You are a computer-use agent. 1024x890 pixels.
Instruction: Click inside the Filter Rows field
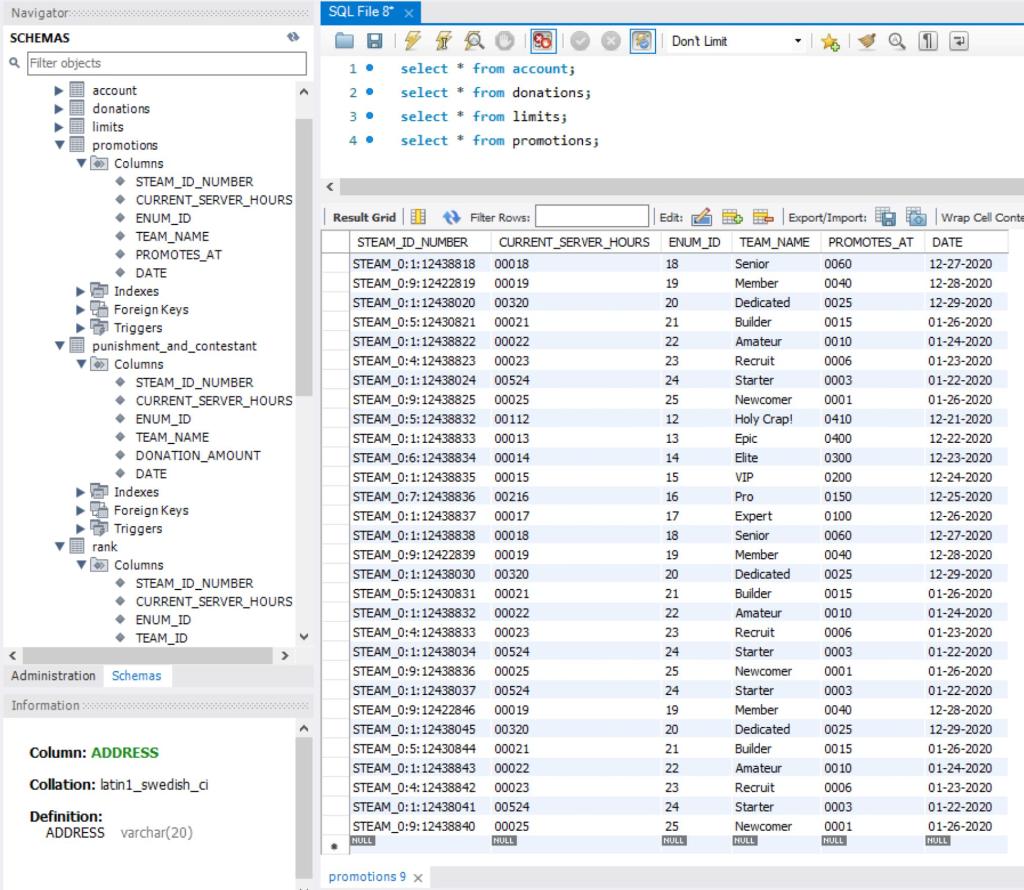(x=592, y=215)
